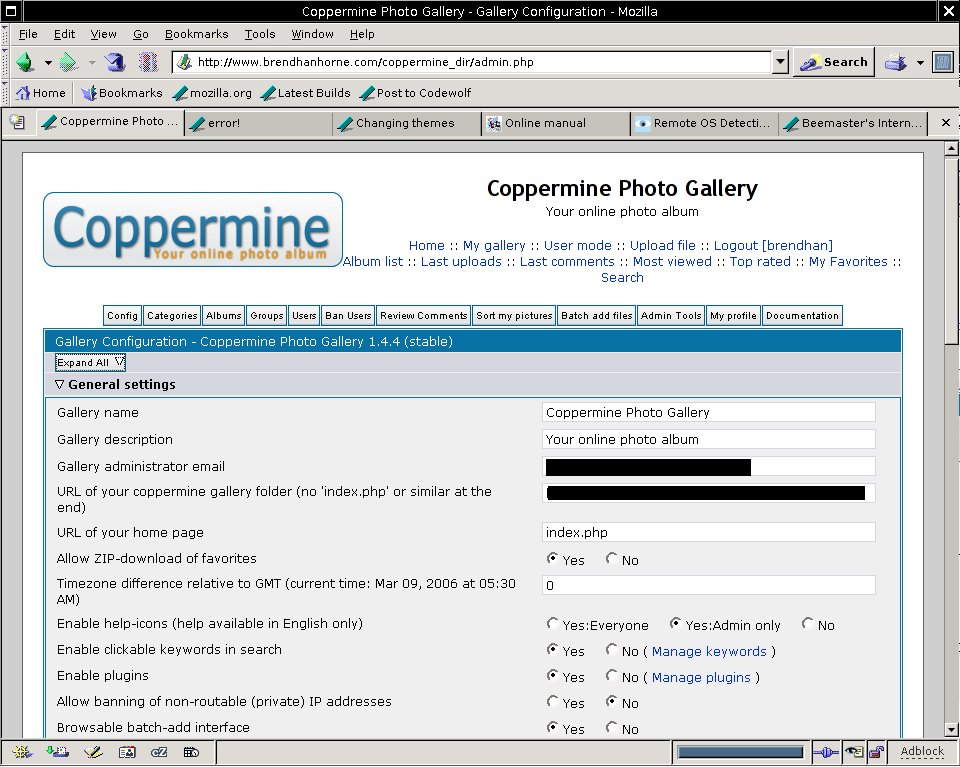Switch to the Changing themes tab
960x767 pixels.
pyautogui.click(x=407, y=123)
